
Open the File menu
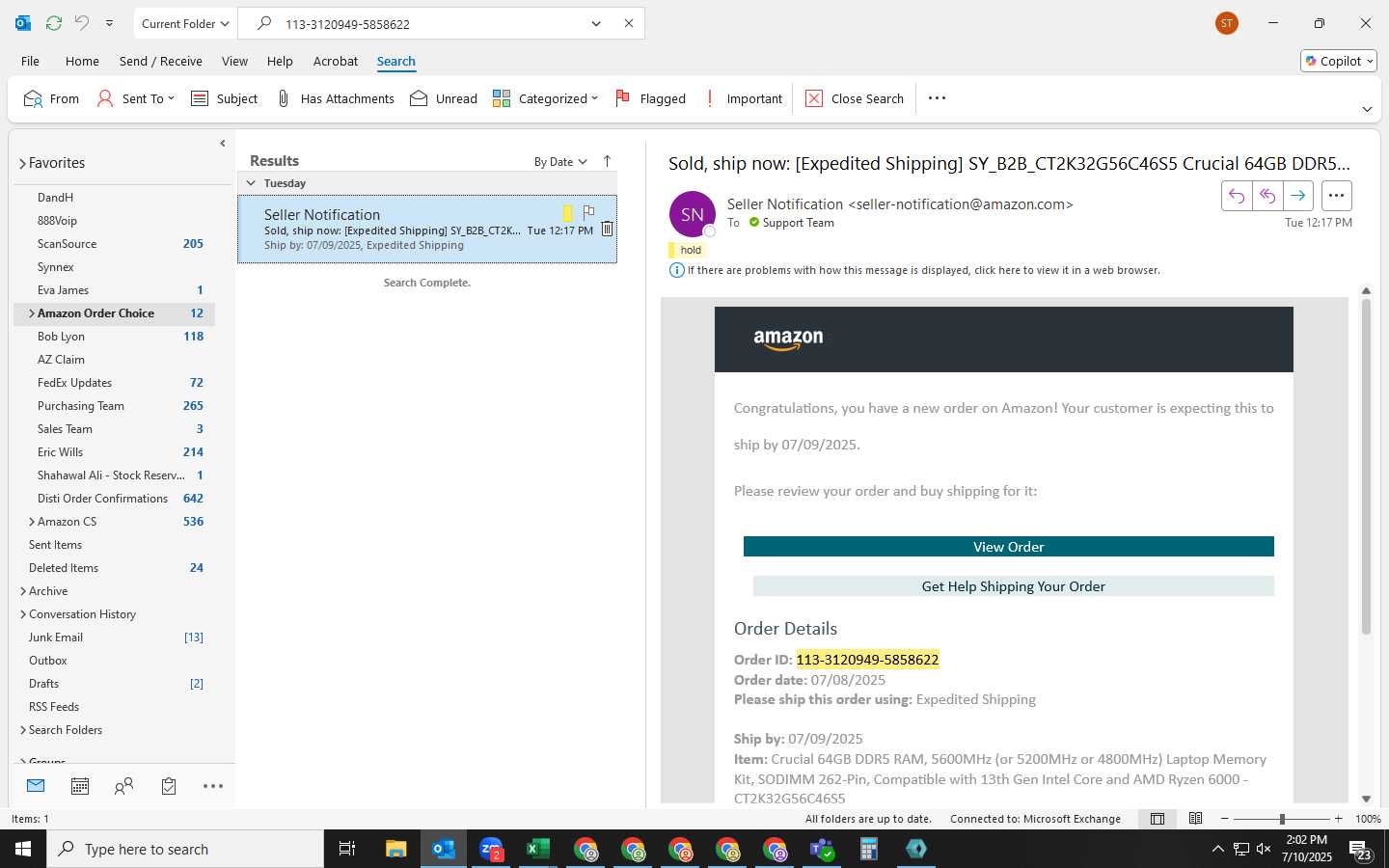click(x=30, y=61)
